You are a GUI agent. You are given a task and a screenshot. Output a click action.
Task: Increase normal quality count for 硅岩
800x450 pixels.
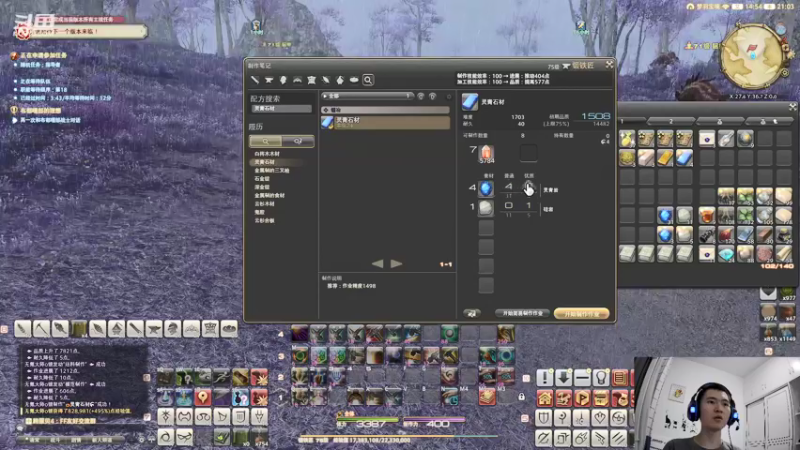coord(509,206)
